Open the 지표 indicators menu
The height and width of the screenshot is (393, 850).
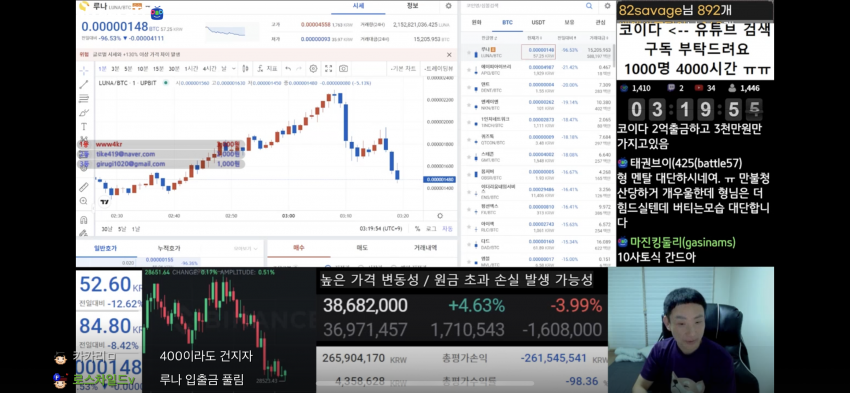[267, 68]
